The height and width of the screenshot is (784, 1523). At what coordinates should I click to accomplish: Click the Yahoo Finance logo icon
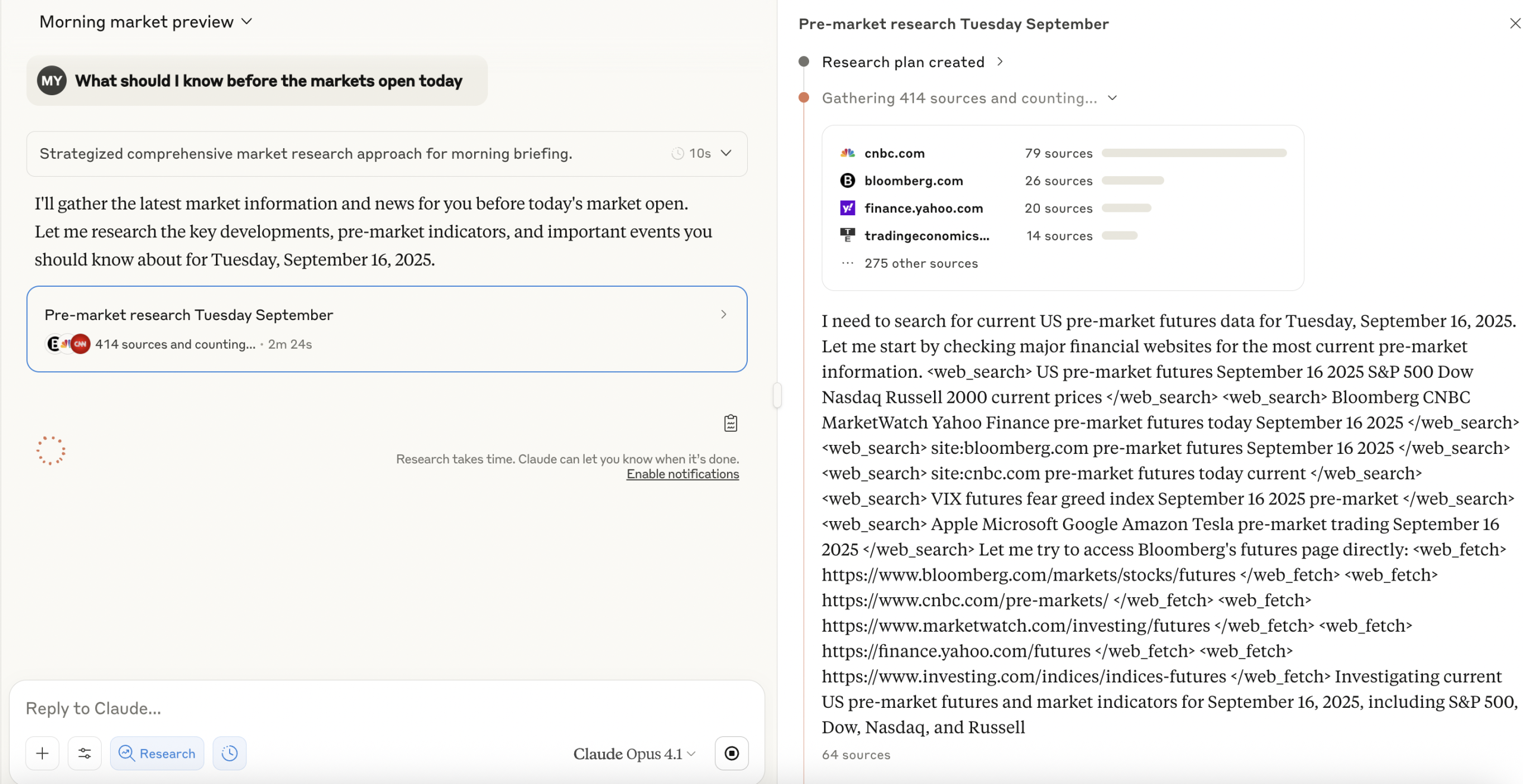click(847, 208)
